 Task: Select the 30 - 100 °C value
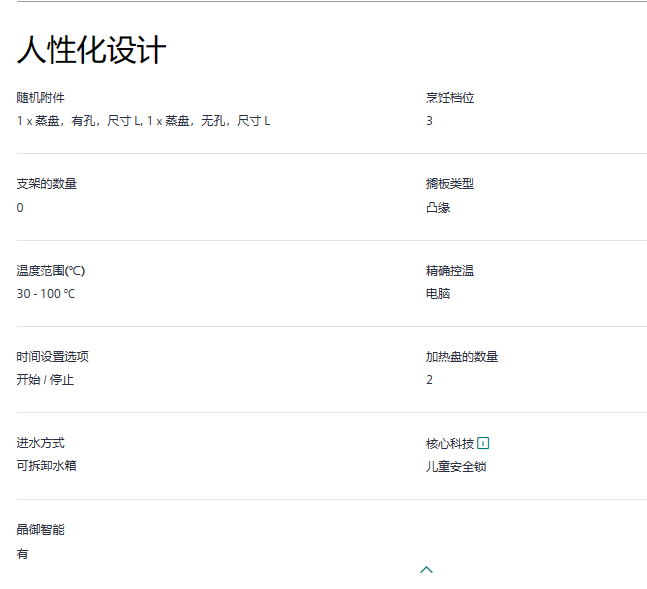point(46,294)
